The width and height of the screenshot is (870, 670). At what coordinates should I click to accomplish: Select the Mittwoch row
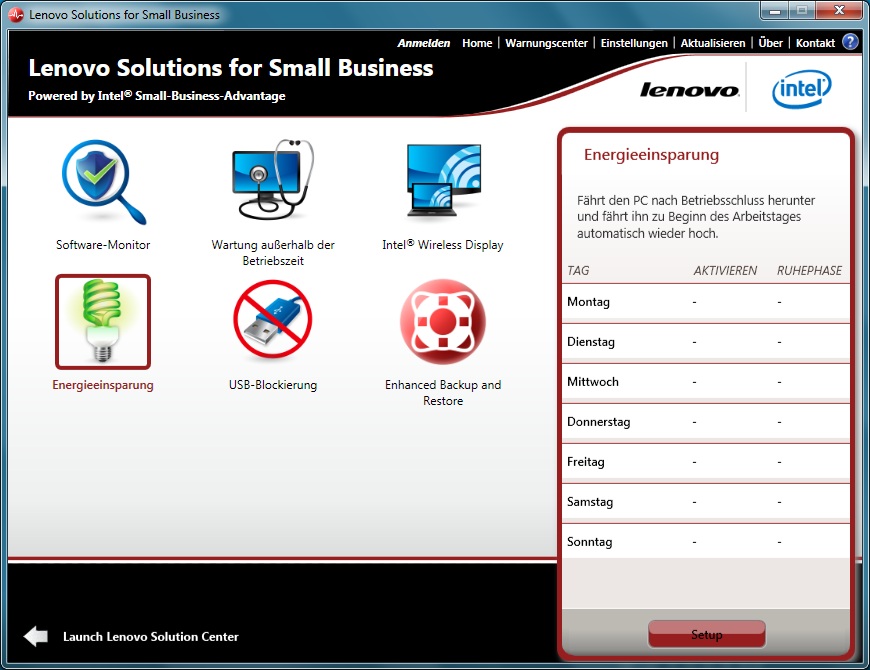(706, 382)
